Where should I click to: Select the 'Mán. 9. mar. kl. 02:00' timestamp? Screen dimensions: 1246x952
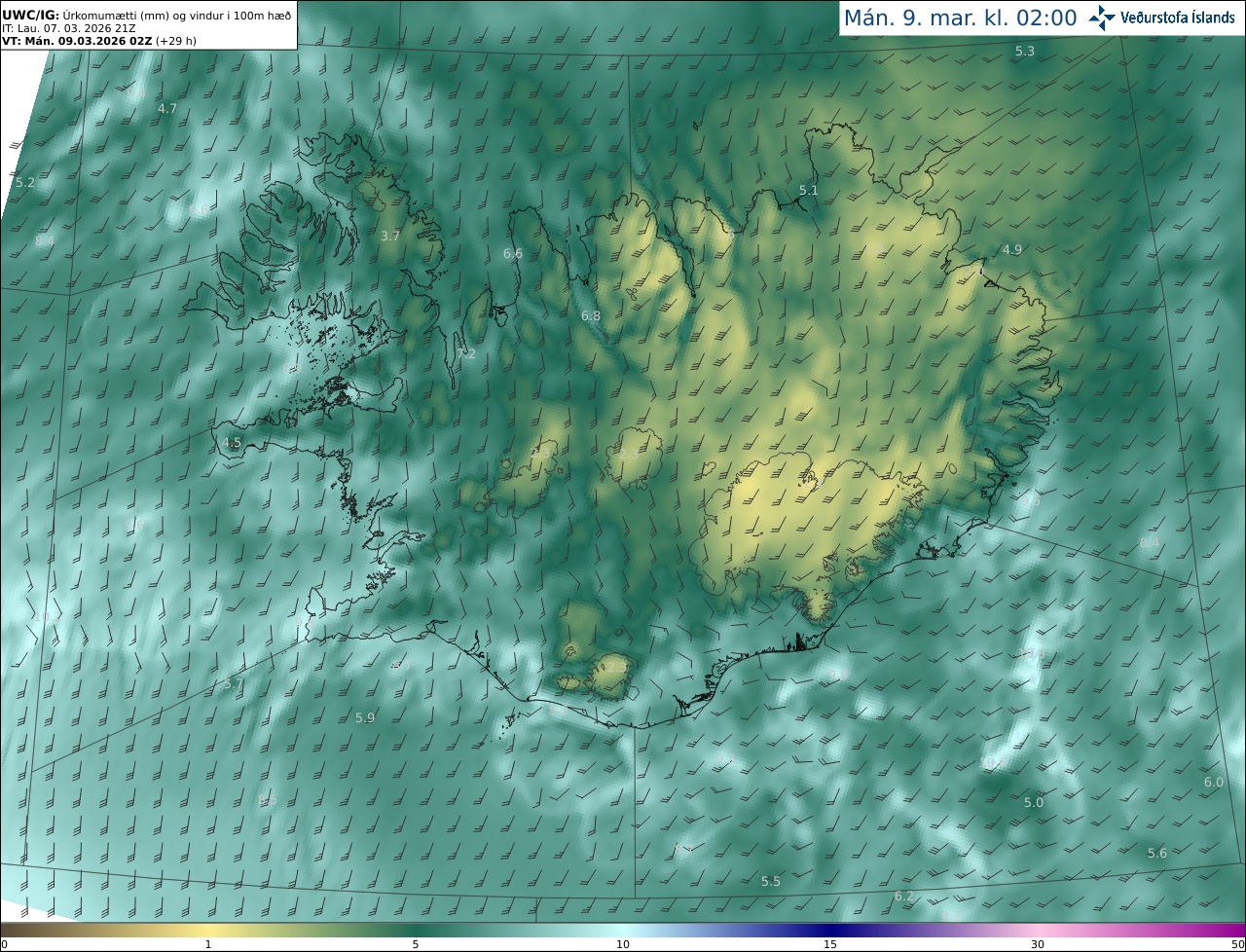pyautogui.click(x=960, y=18)
